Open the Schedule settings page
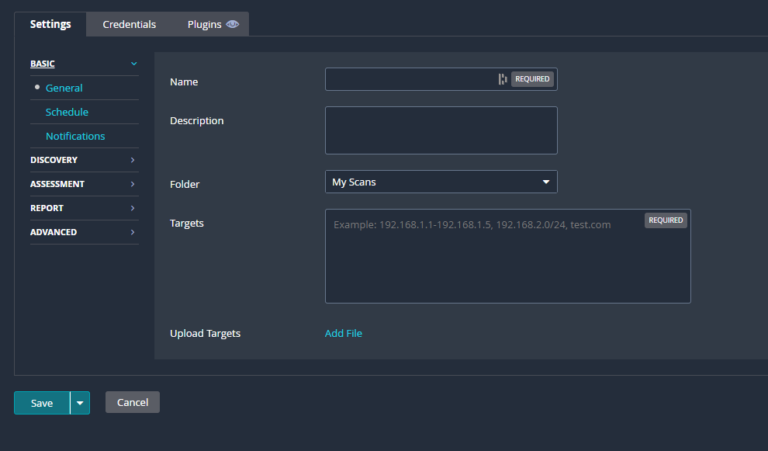The image size is (768, 451). point(67,112)
